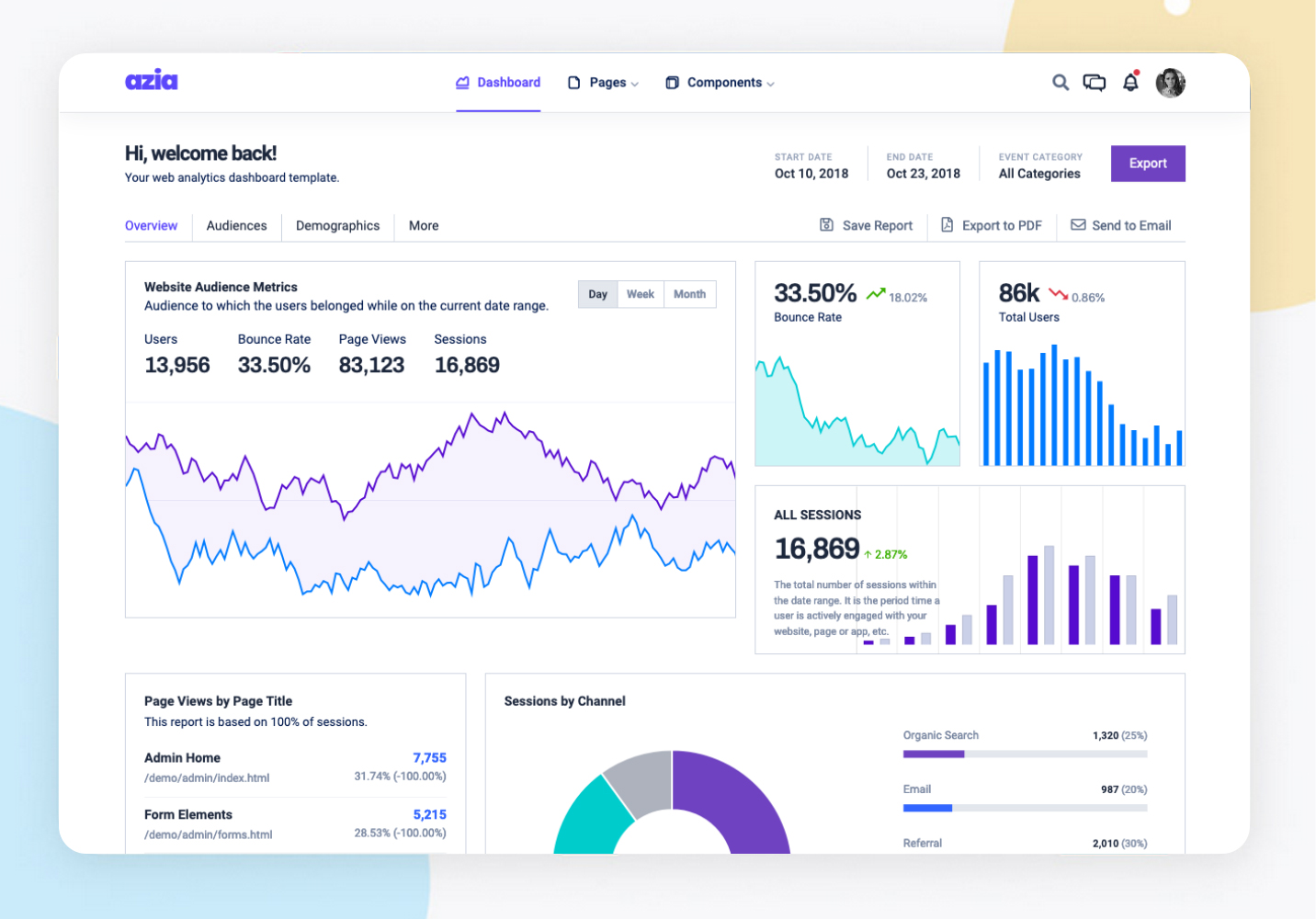Click the Components box icon

(672, 83)
